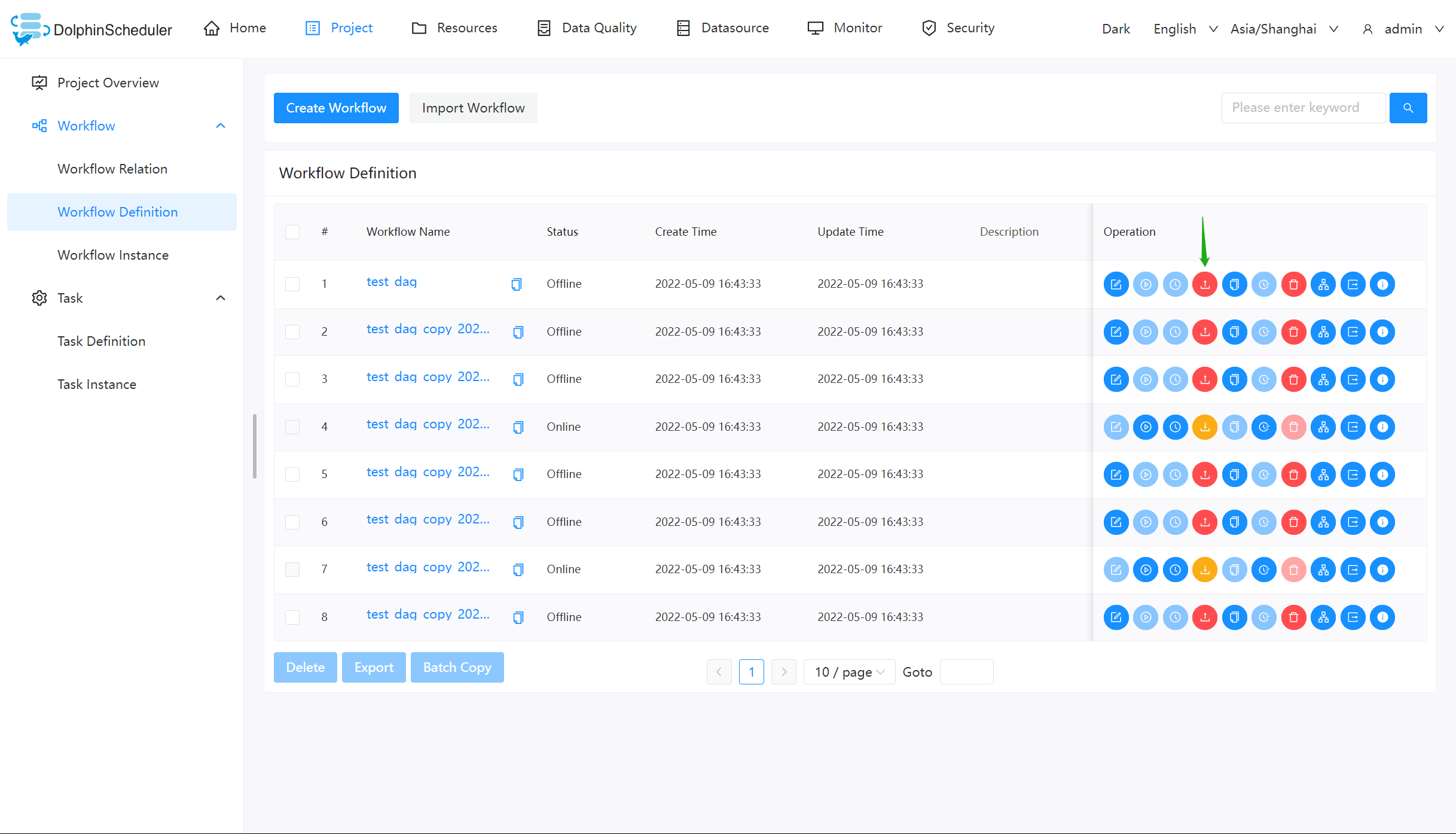Image resolution: width=1456 pixels, height=834 pixels.
Task: Select the checkbox for workflow row 1
Action: point(292,284)
